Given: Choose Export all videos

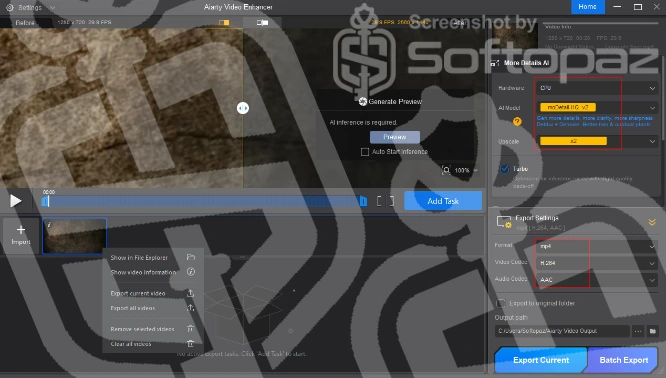Looking at the screenshot, I should [133, 308].
